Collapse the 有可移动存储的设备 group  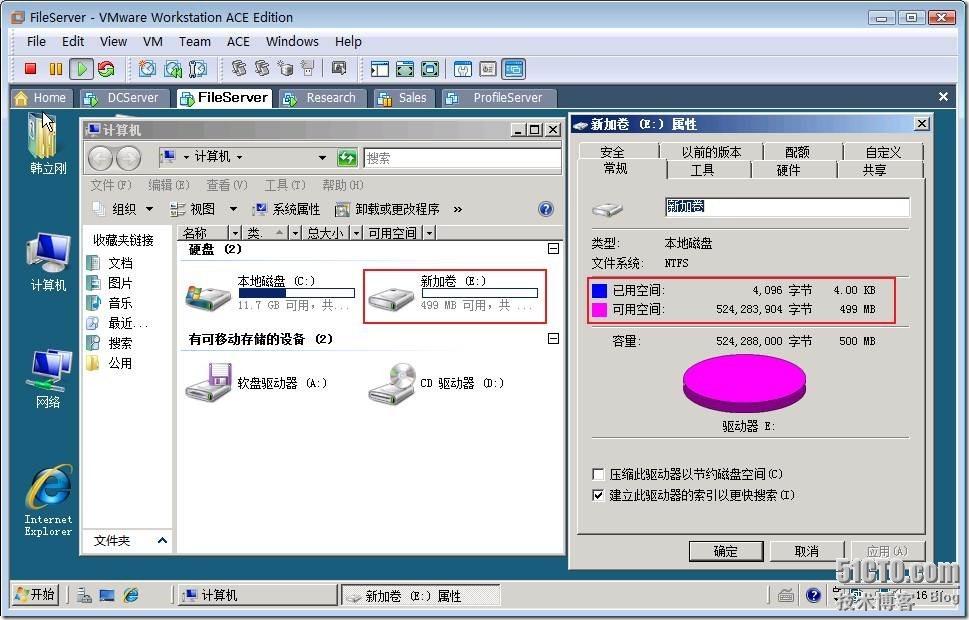tap(554, 339)
